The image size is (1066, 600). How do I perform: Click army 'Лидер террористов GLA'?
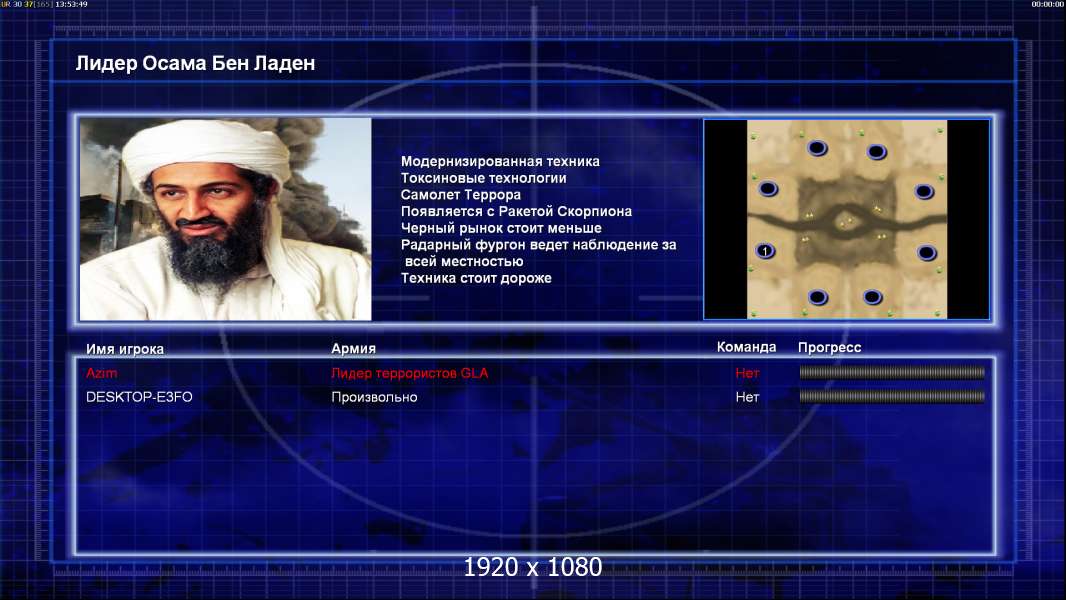(410, 373)
